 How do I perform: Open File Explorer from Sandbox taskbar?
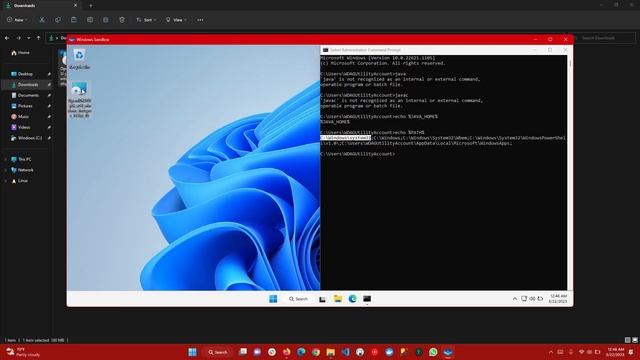click(338, 299)
